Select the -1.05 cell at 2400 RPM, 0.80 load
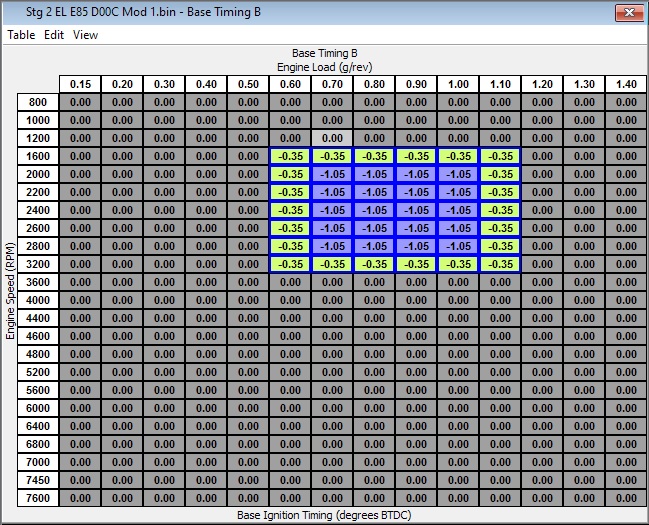The image size is (649, 525). (x=374, y=210)
